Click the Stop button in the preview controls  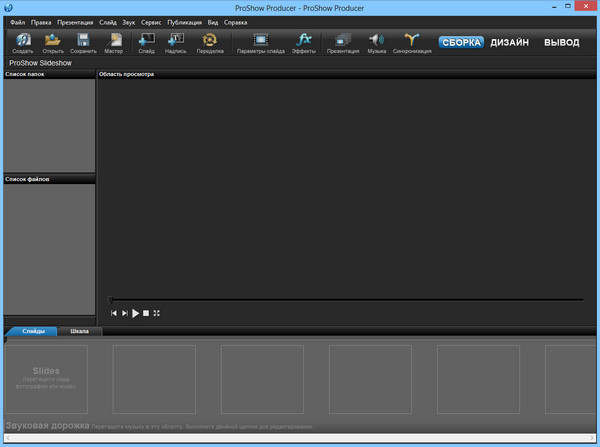[146, 313]
